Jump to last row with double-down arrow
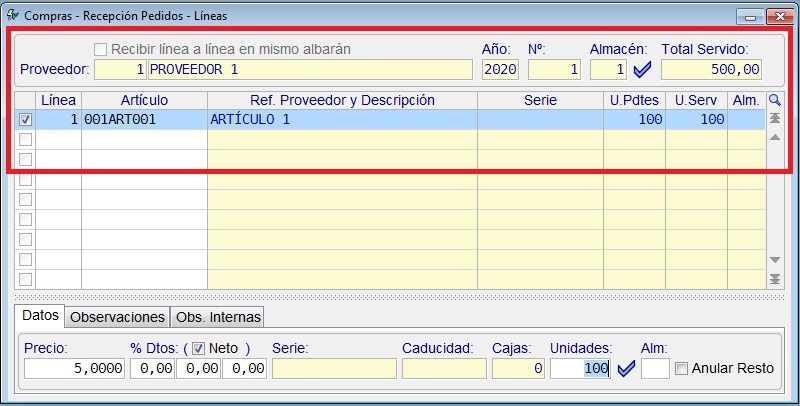 (x=775, y=279)
